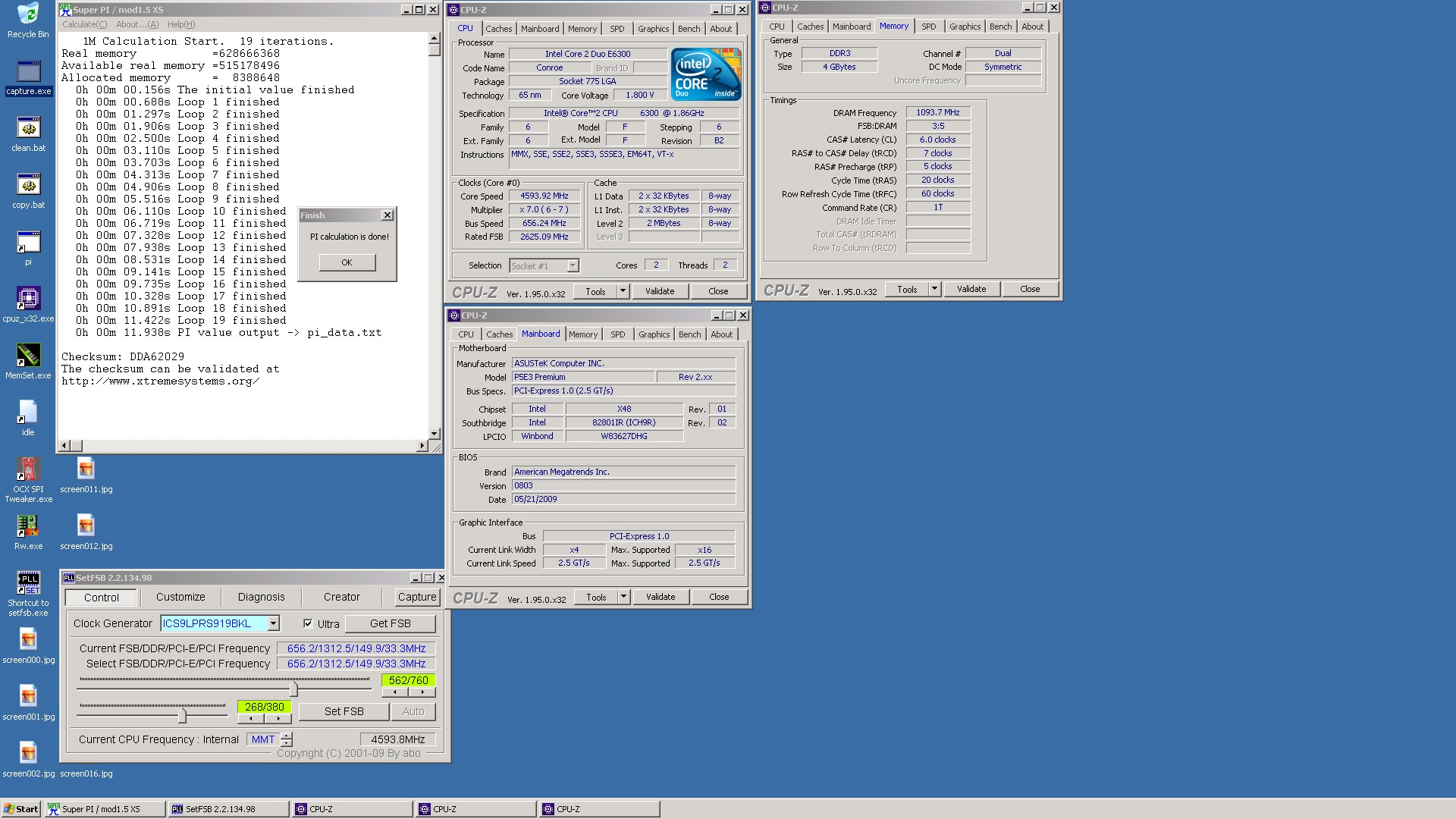Open the Customize tab in SetFSB
Screen dimensions: 1456x819
click(180, 597)
